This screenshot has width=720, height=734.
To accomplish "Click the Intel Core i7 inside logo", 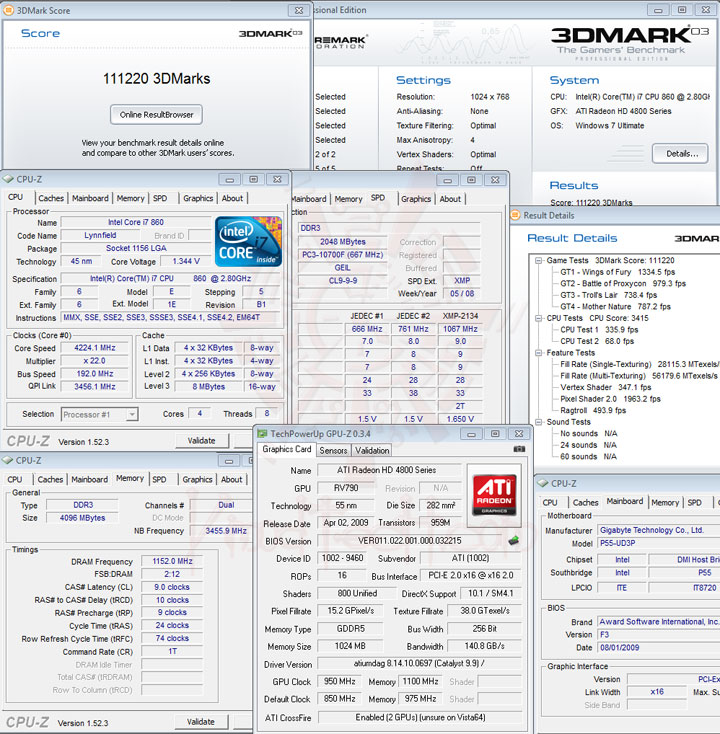I will coord(249,241).
